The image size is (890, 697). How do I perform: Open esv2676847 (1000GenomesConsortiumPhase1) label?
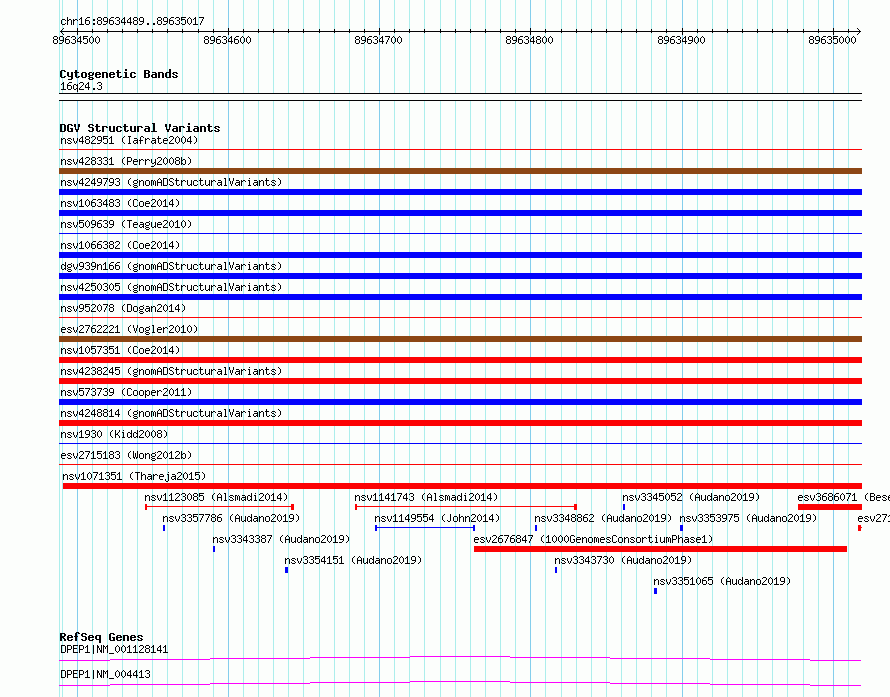[x=593, y=539]
